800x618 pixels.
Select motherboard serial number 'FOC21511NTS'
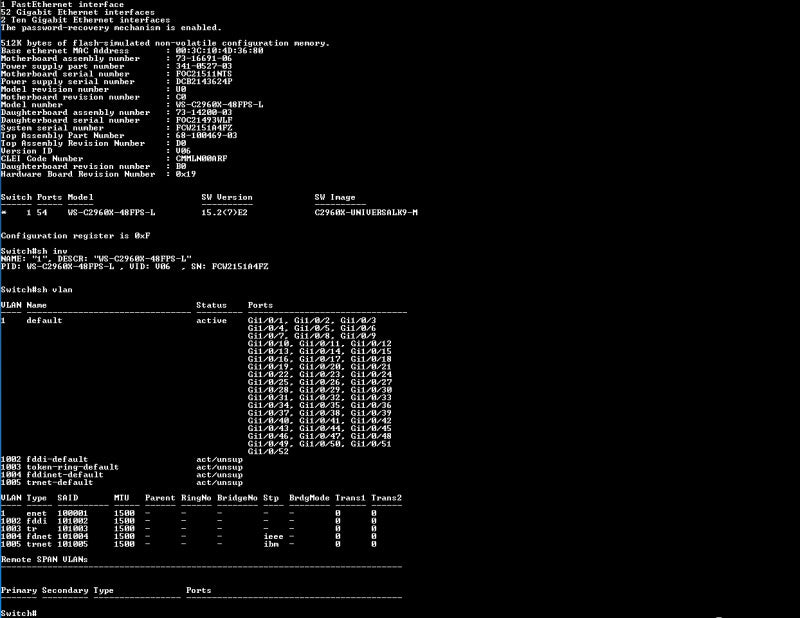(x=204, y=73)
